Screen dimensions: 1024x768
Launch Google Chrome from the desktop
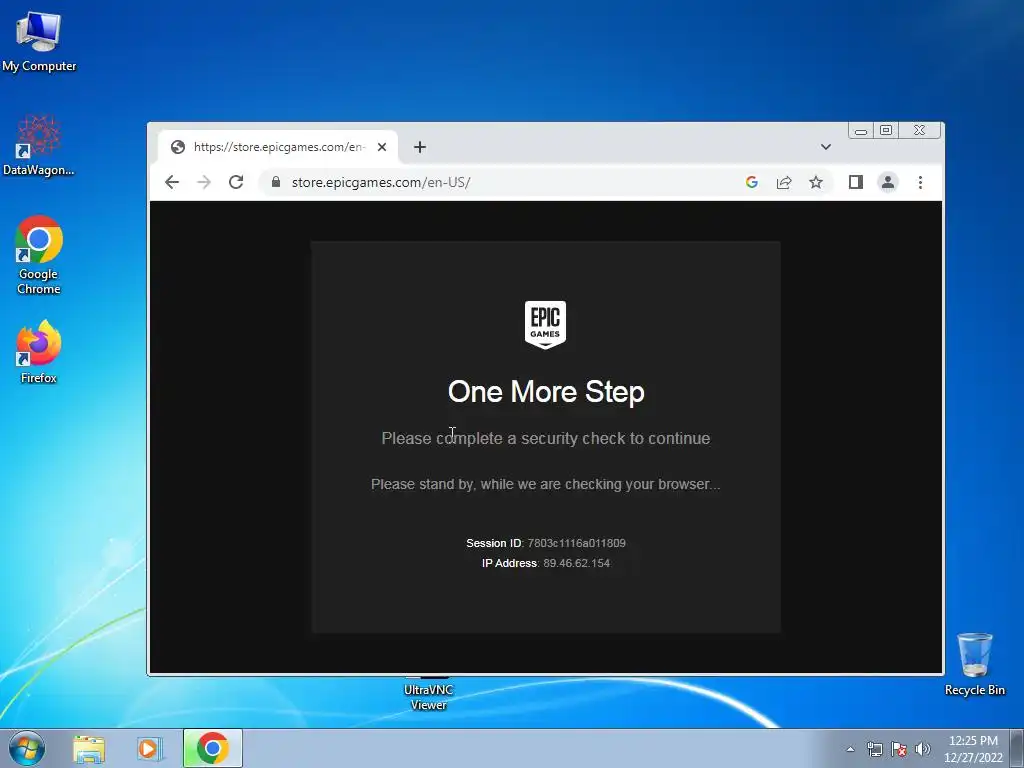pyautogui.click(x=39, y=255)
